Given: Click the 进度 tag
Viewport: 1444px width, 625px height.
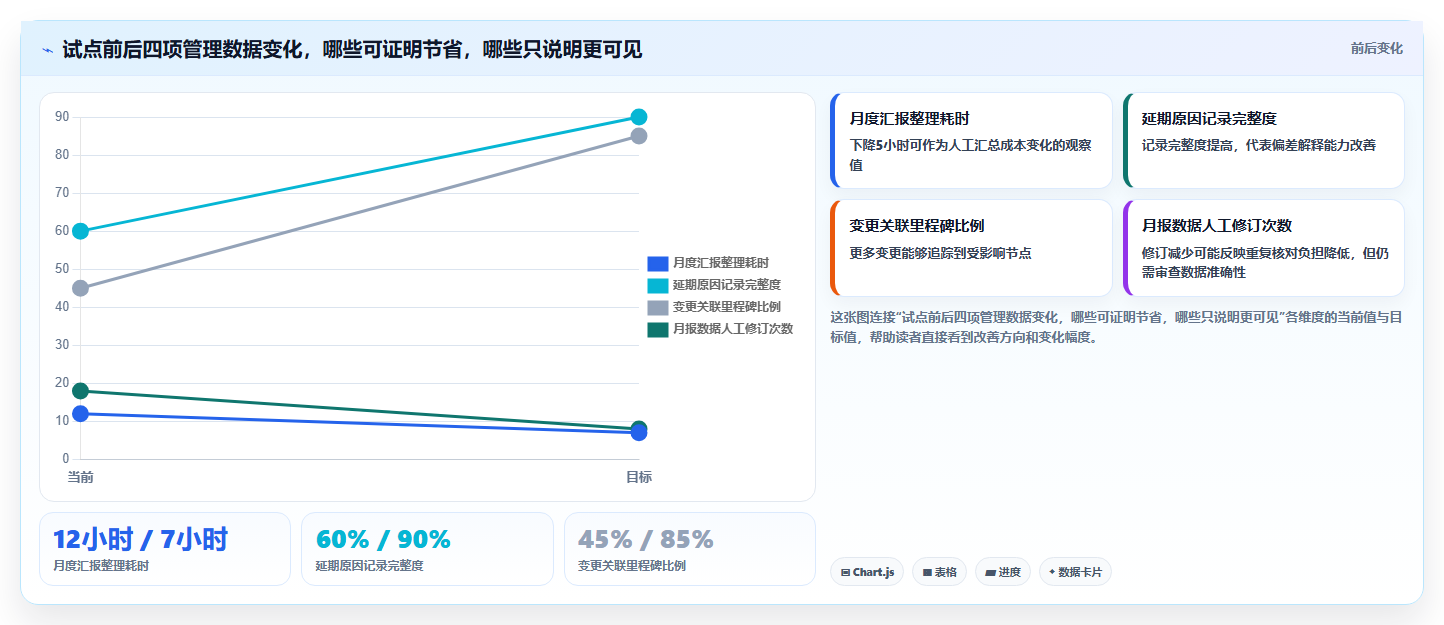Looking at the screenshot, I should click(1003, 572).
